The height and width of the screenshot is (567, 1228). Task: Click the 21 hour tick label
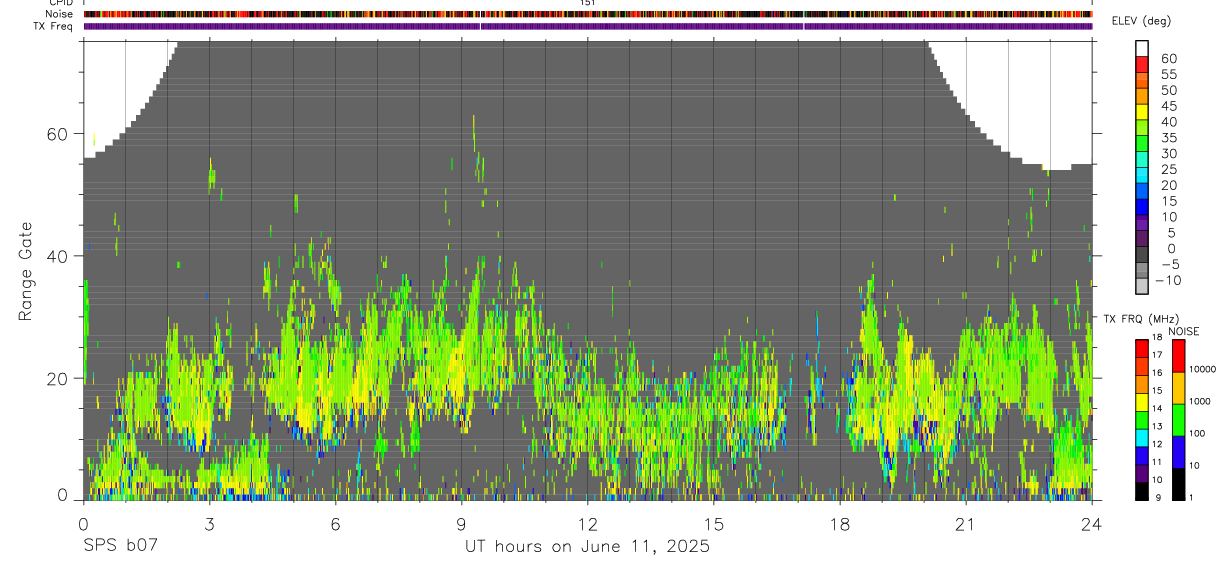966,523
